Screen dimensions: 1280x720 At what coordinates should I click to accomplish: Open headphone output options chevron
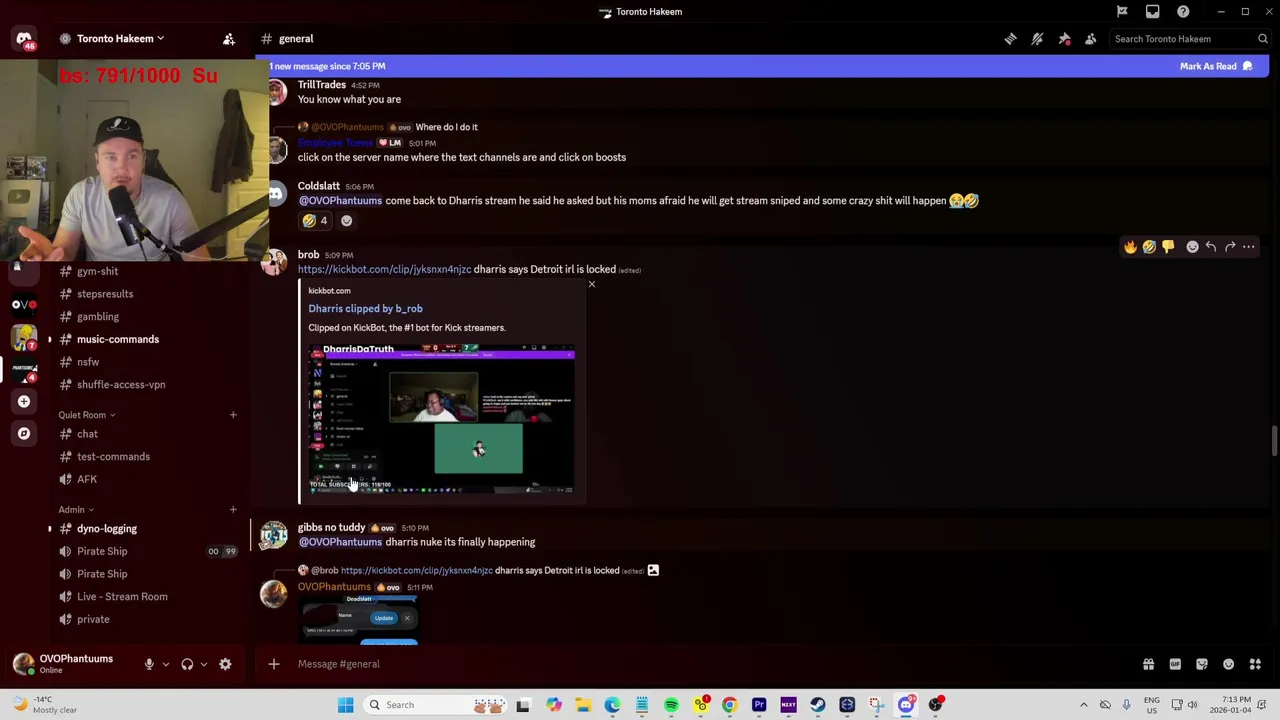point(203,664)
